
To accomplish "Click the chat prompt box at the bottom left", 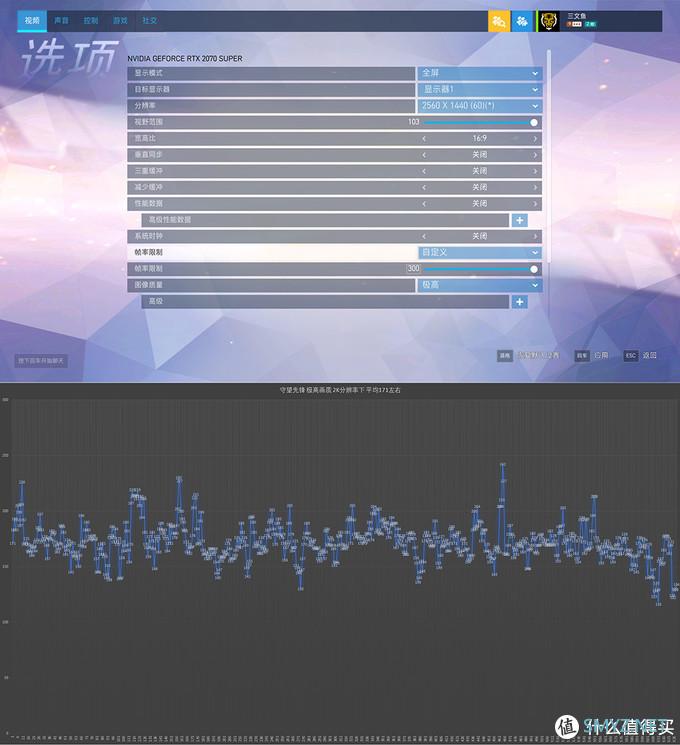I will (41, 361).
